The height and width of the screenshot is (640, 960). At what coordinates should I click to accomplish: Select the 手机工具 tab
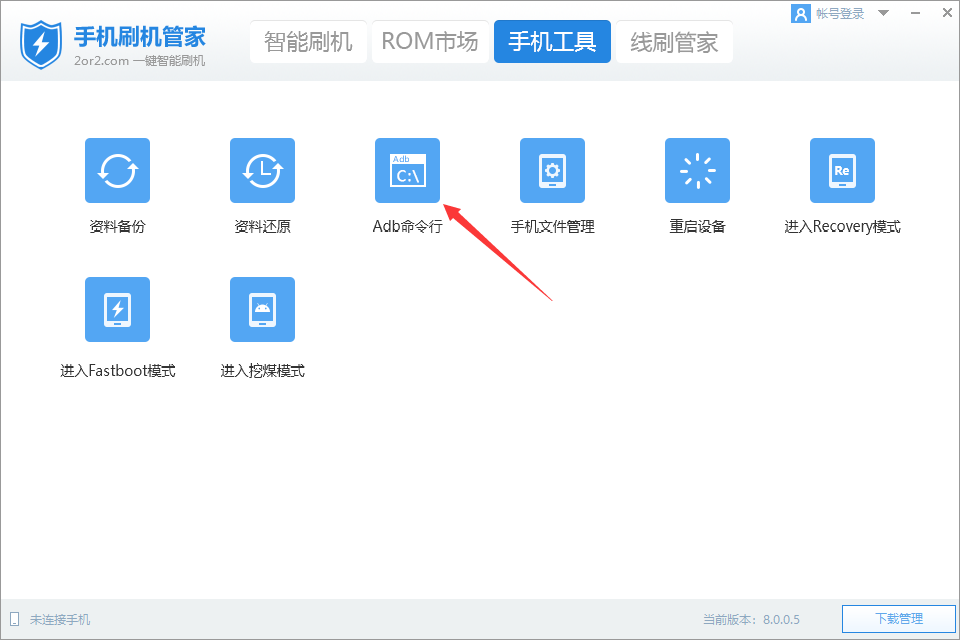point(552,42)
